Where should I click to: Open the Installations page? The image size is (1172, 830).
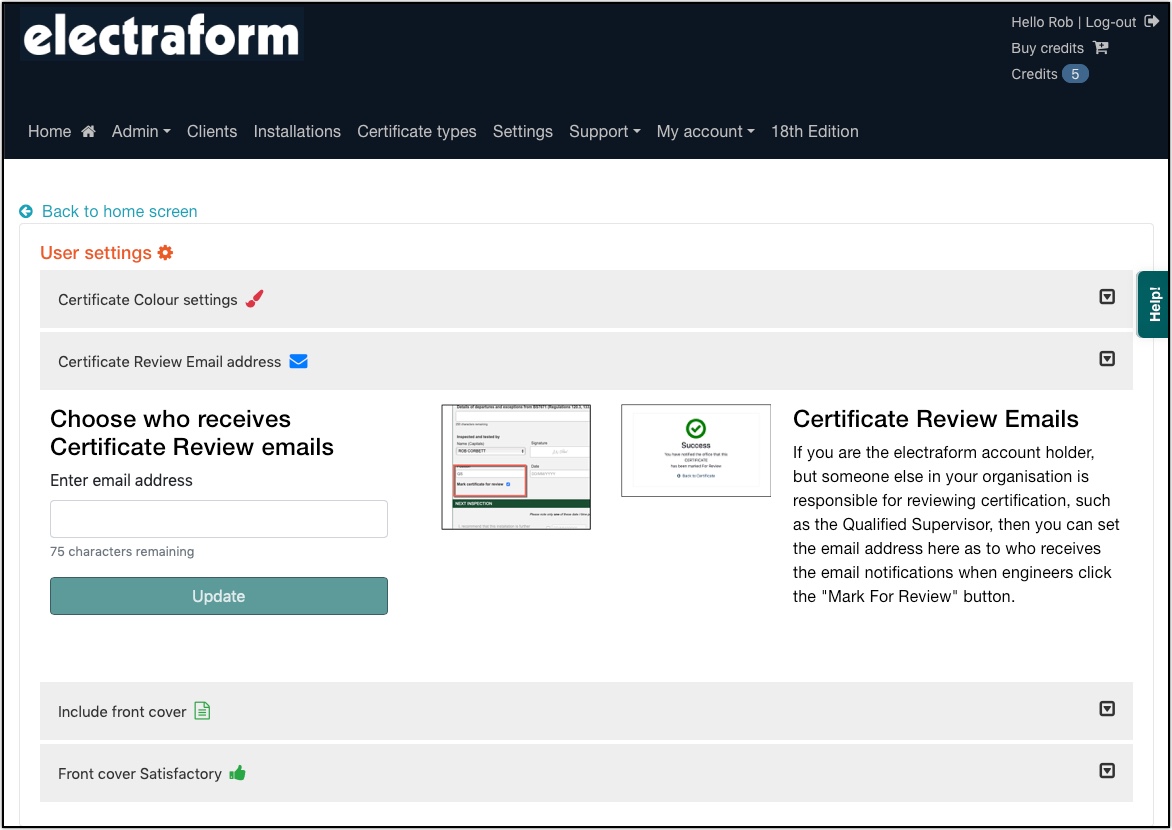tap(297, 132)
